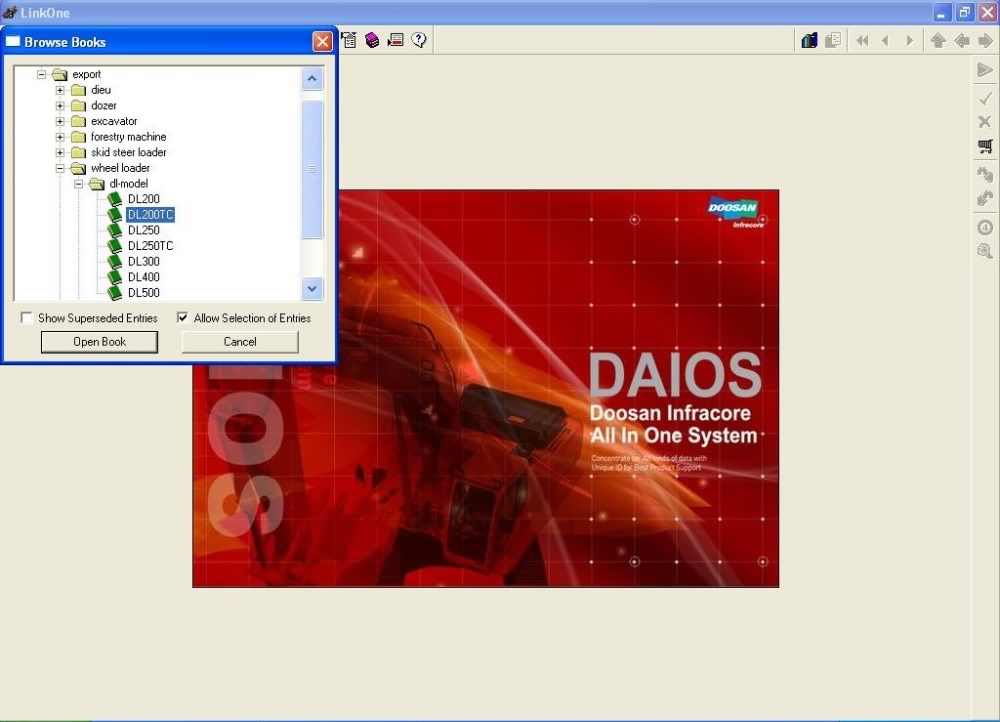Viewport: 1000px width, 722px height.
Task: Click the greyed documents icon beside the bookshelf
Action: pos(833,41)
